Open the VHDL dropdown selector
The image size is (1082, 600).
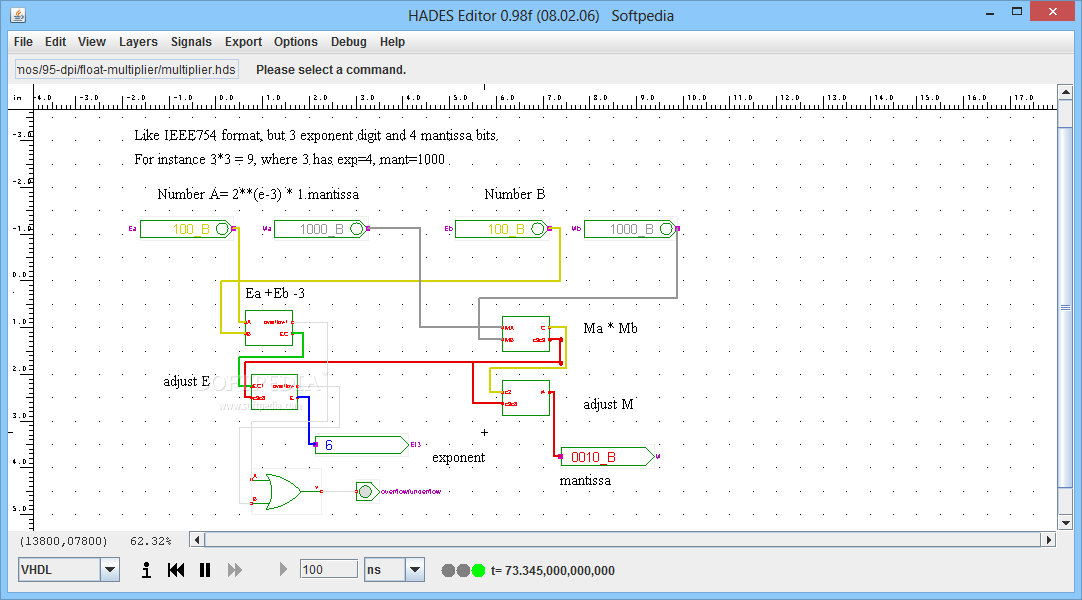coord(110,570)
